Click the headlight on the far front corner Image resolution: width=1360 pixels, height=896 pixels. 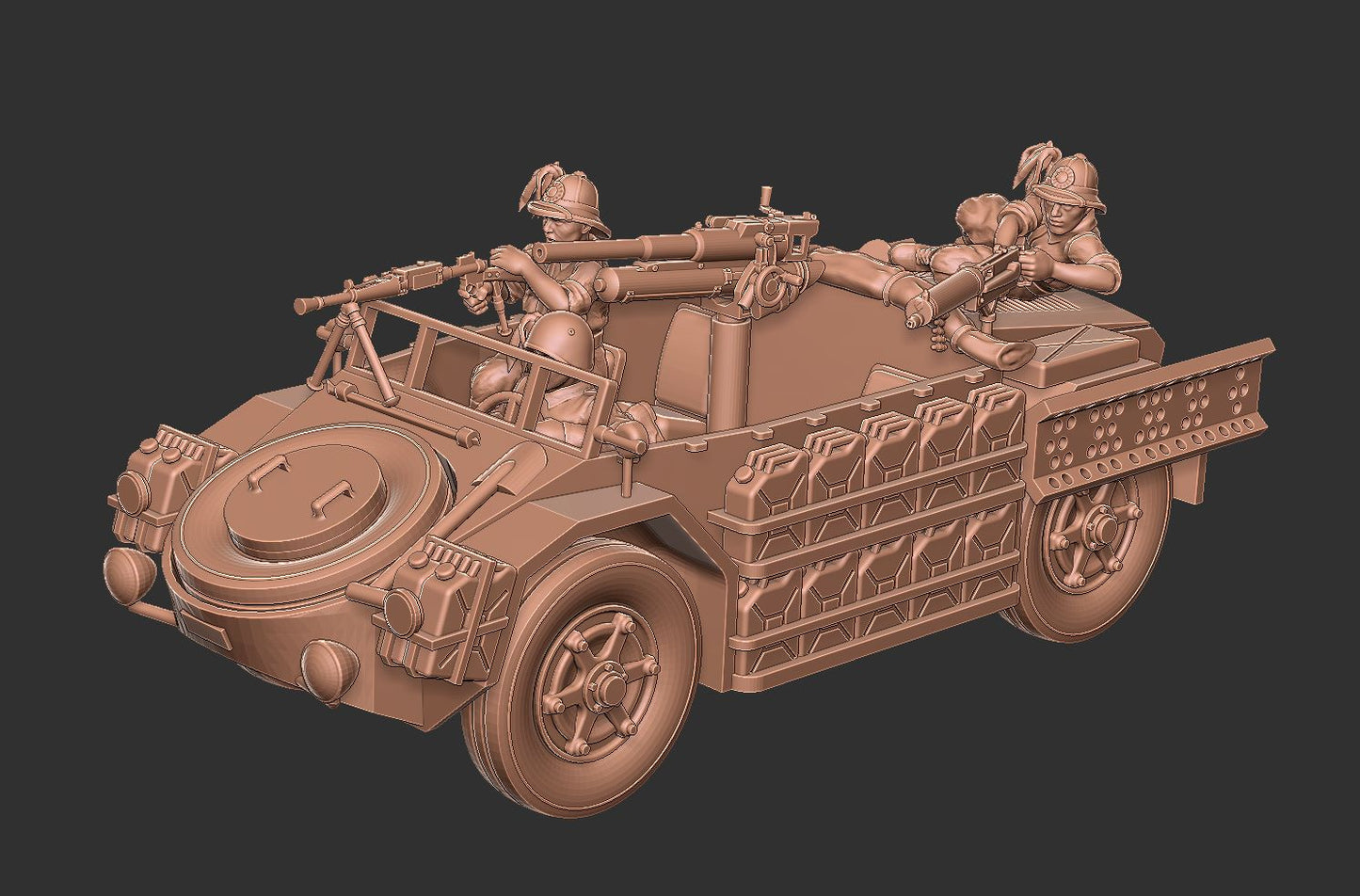point(120,569)
